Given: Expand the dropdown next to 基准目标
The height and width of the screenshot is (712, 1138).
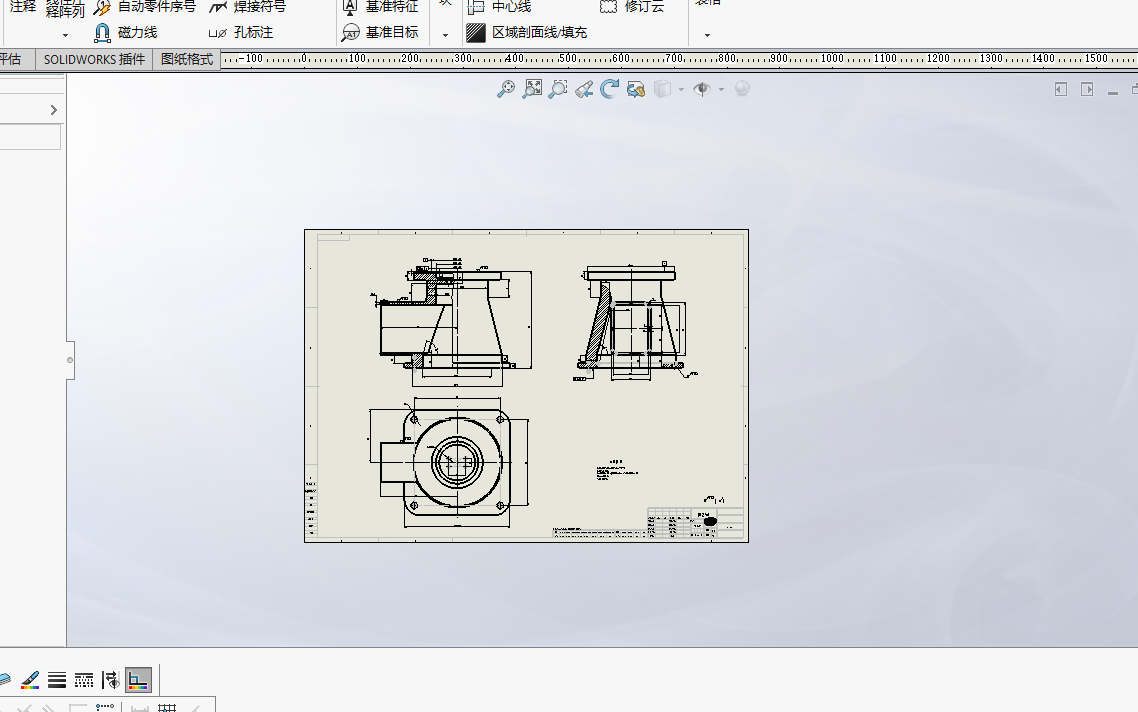Looking at the screenshot, I should 445,35.
